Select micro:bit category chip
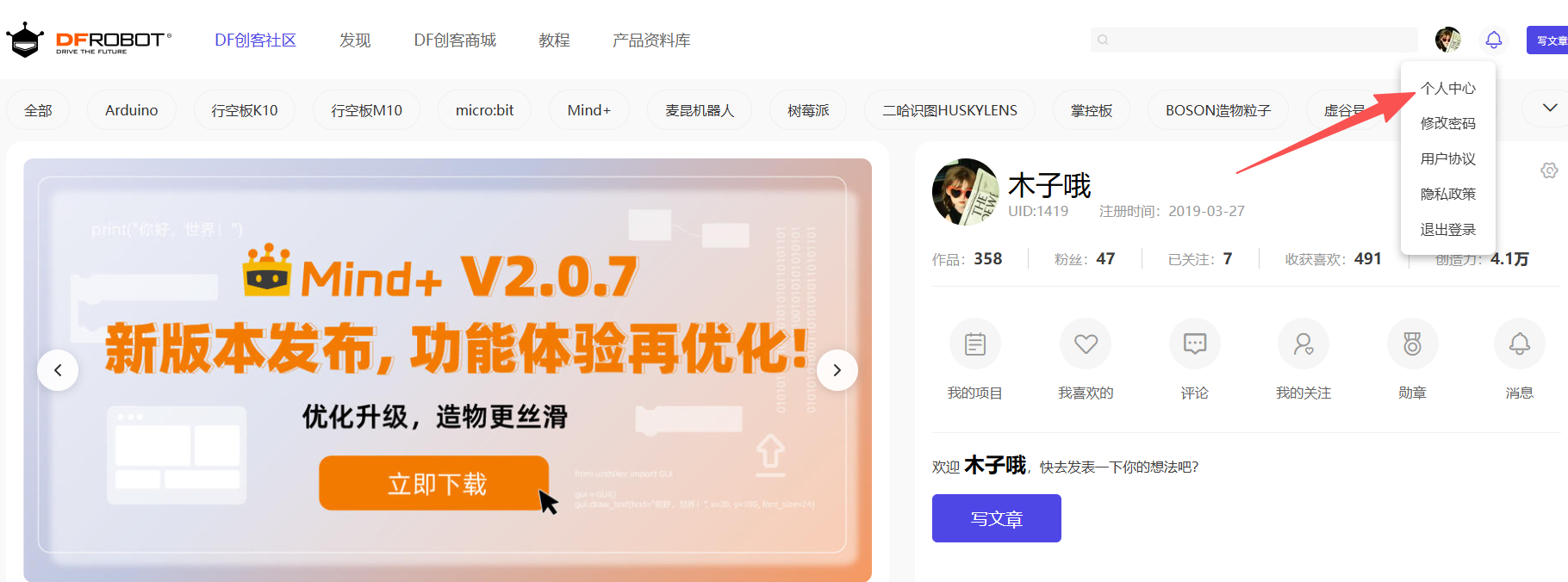1568x582 pixels. (x=484, y=110)
